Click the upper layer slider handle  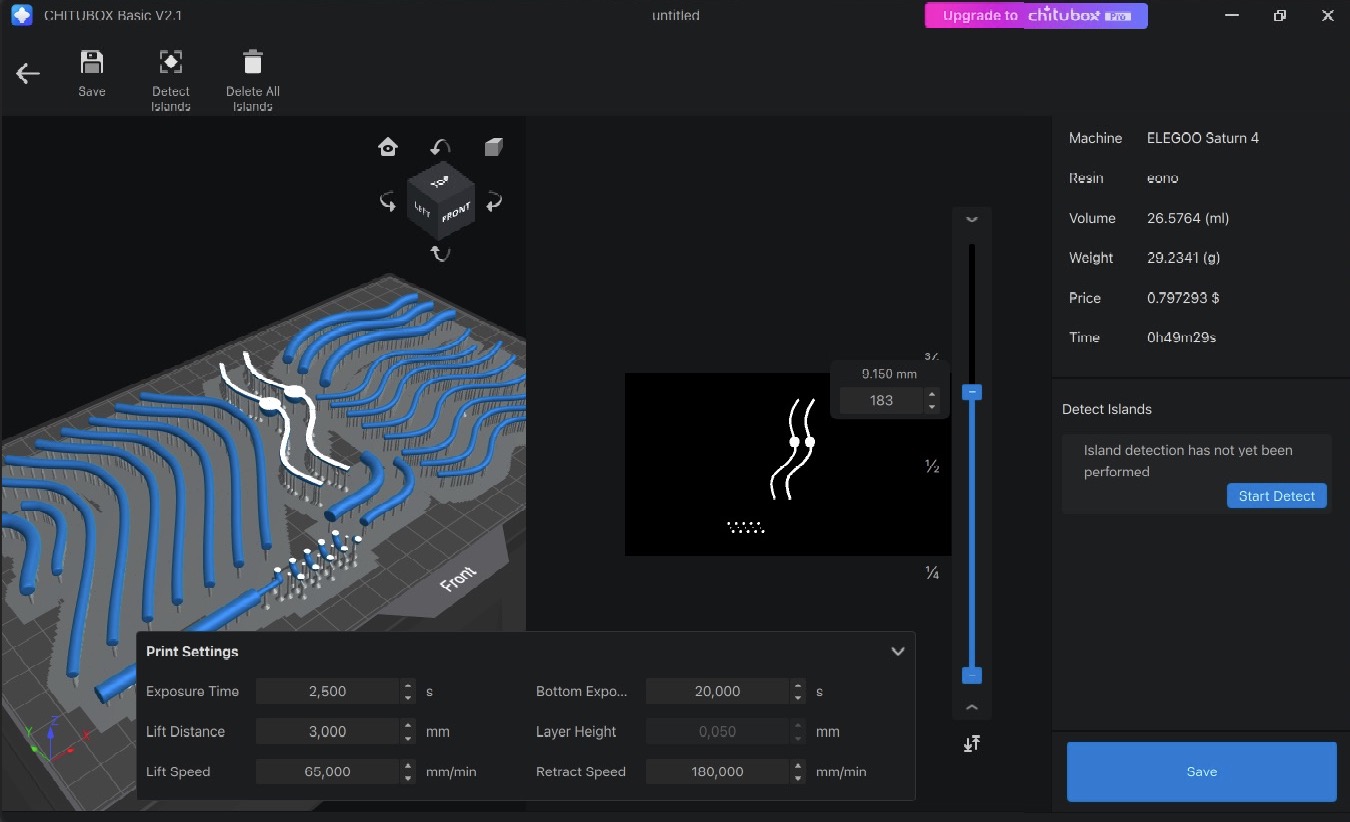tap(972, 392)
